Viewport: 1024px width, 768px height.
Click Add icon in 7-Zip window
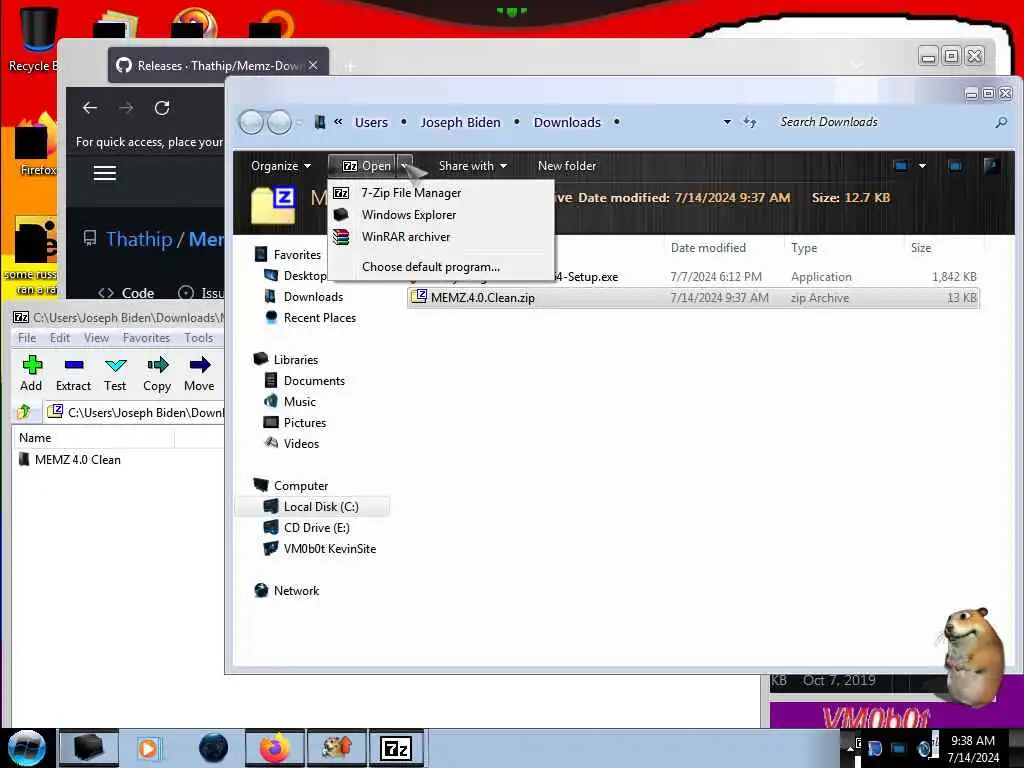(x=31, y=374)
